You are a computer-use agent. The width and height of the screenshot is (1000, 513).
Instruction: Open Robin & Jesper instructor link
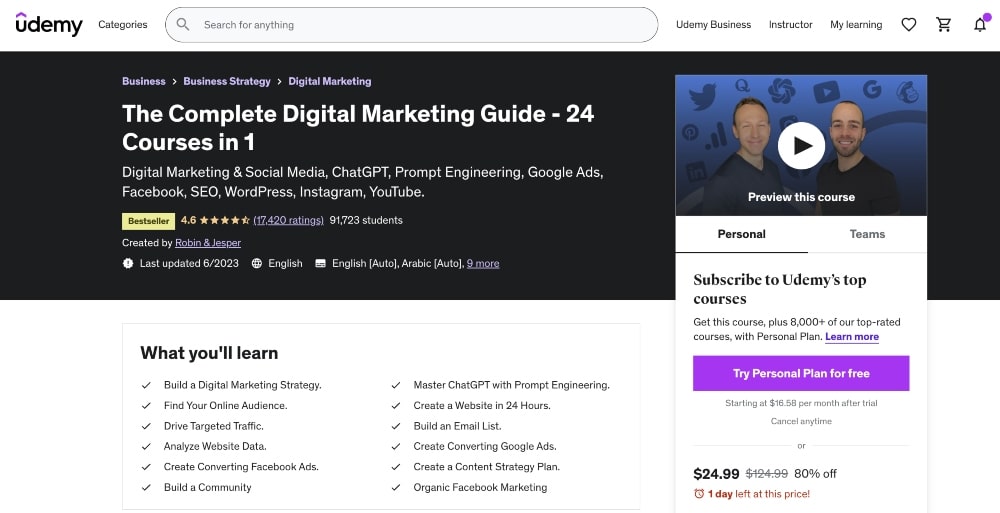(x=208, y=243)
